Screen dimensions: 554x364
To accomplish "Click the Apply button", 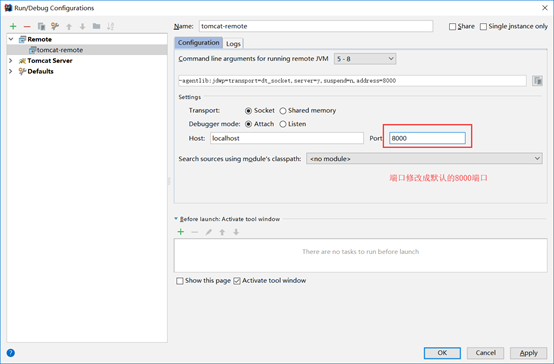I will click(x=529, y=353).
